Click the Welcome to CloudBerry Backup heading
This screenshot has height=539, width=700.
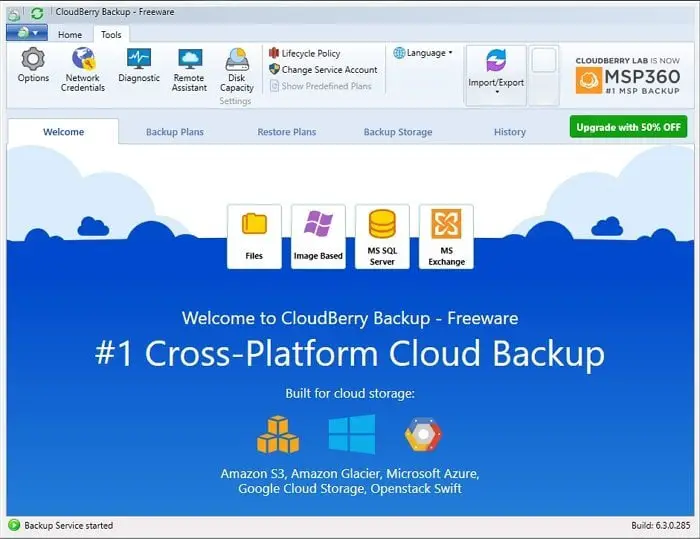coord(350,318)
